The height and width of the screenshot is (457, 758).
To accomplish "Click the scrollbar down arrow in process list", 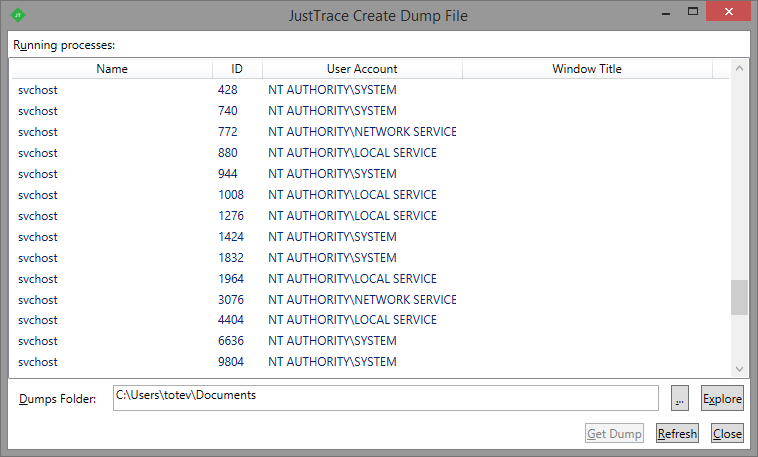I will pyautogui.click(x=739, y=369).
